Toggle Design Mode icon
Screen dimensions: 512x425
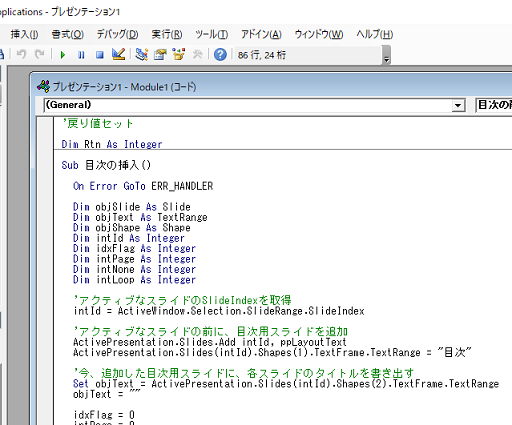pyautogui.click(x=118, y=54)
